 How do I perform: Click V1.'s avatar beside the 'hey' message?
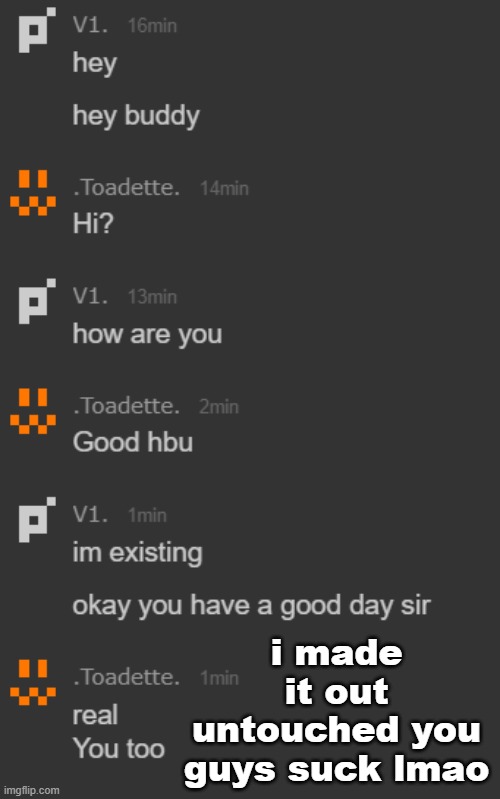click(37, 30)
